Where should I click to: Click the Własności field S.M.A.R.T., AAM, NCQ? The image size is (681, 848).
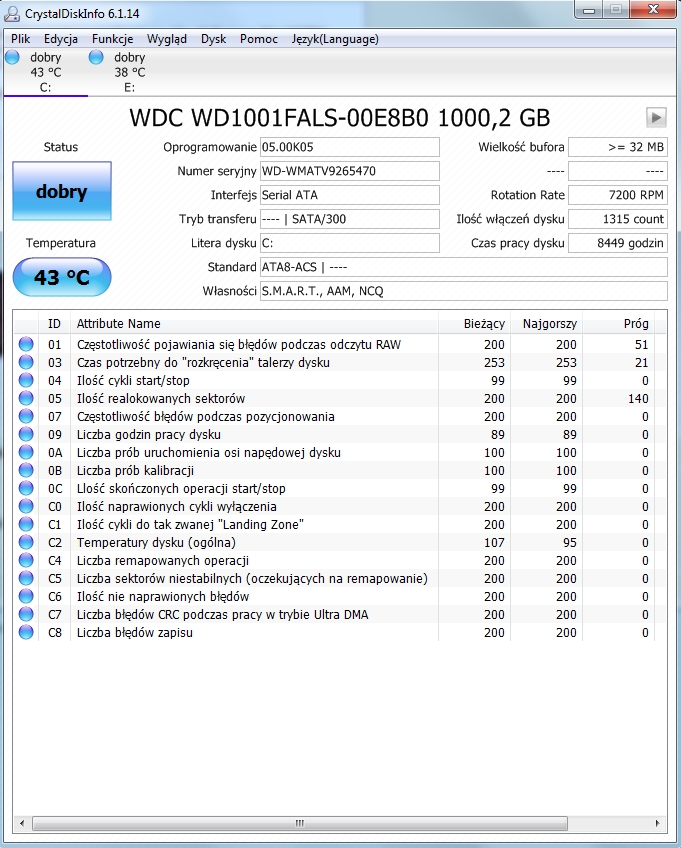pos(464,291)
